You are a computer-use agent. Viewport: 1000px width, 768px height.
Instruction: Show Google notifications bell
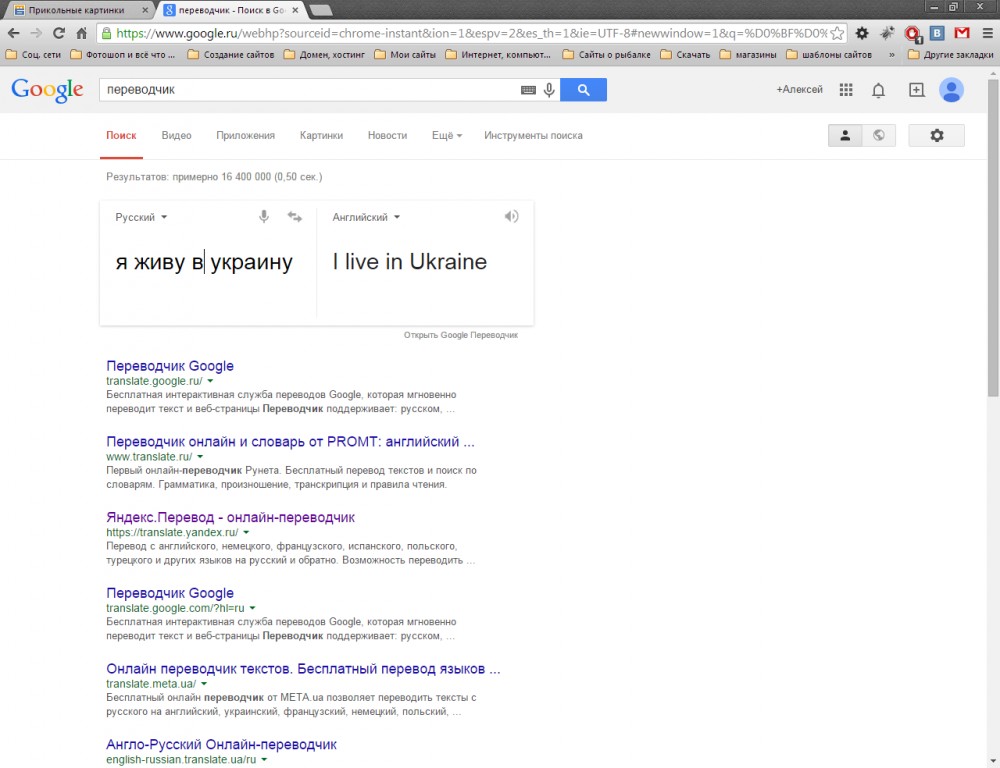(x=878, y=90)
